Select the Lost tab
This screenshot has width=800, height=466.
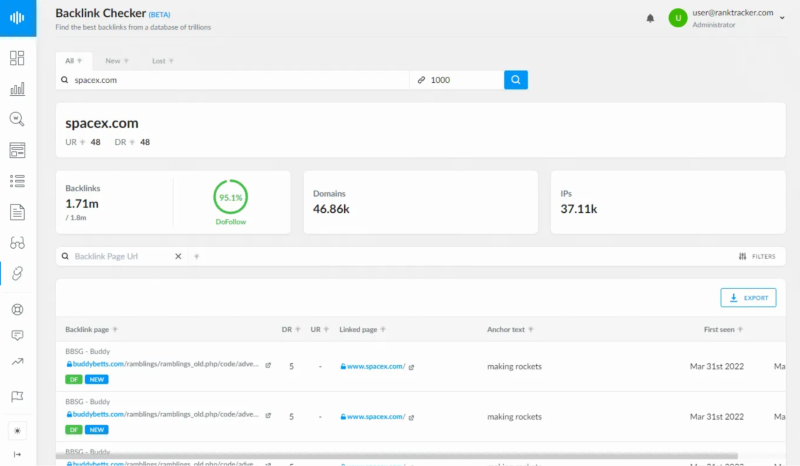[162, 61]
